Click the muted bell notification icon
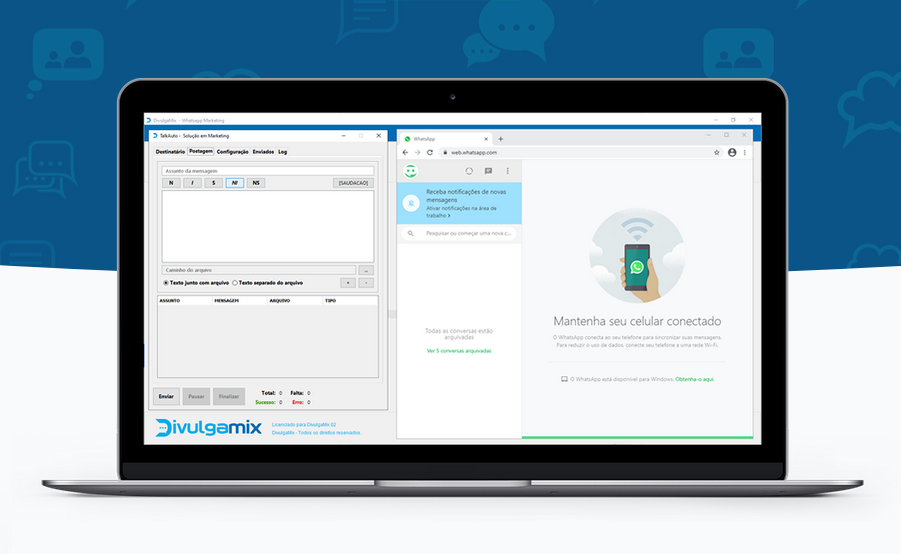The image size is (901, 554). [x=411, y=203]
